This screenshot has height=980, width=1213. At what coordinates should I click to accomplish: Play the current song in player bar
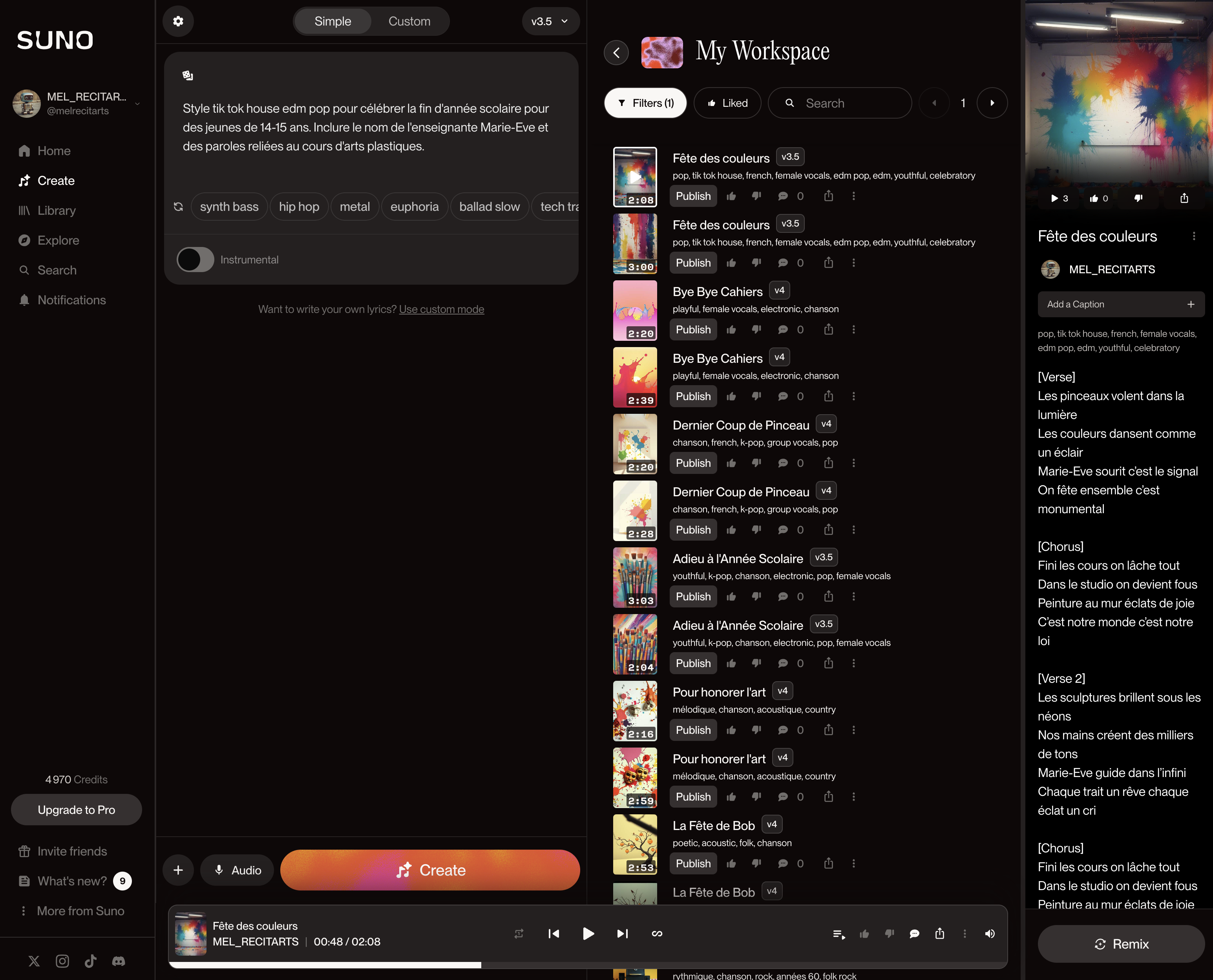pos(588,934)
